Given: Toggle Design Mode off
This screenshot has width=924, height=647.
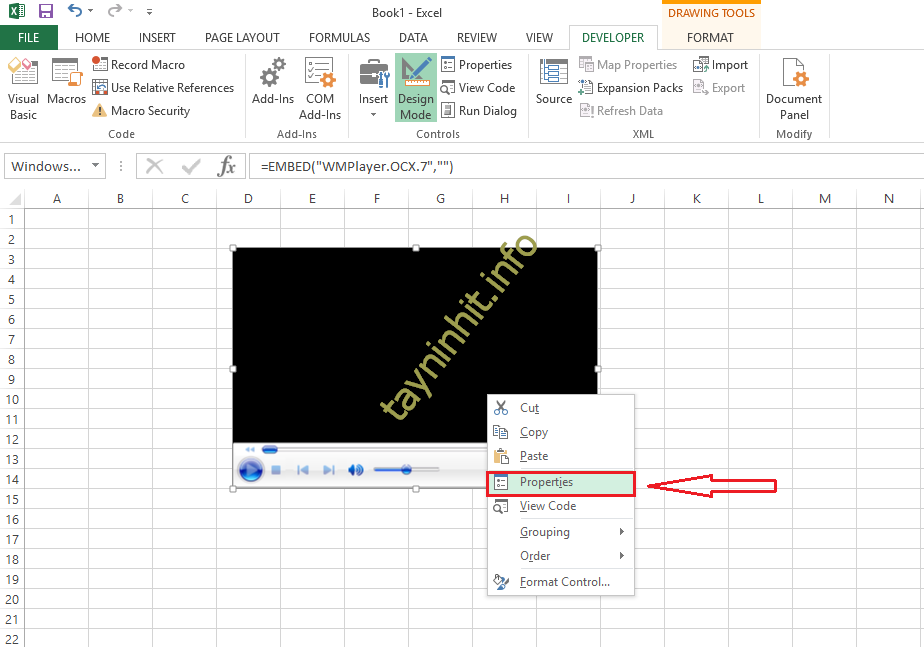Looking at the screenshot, I should [x=415, y=88].
